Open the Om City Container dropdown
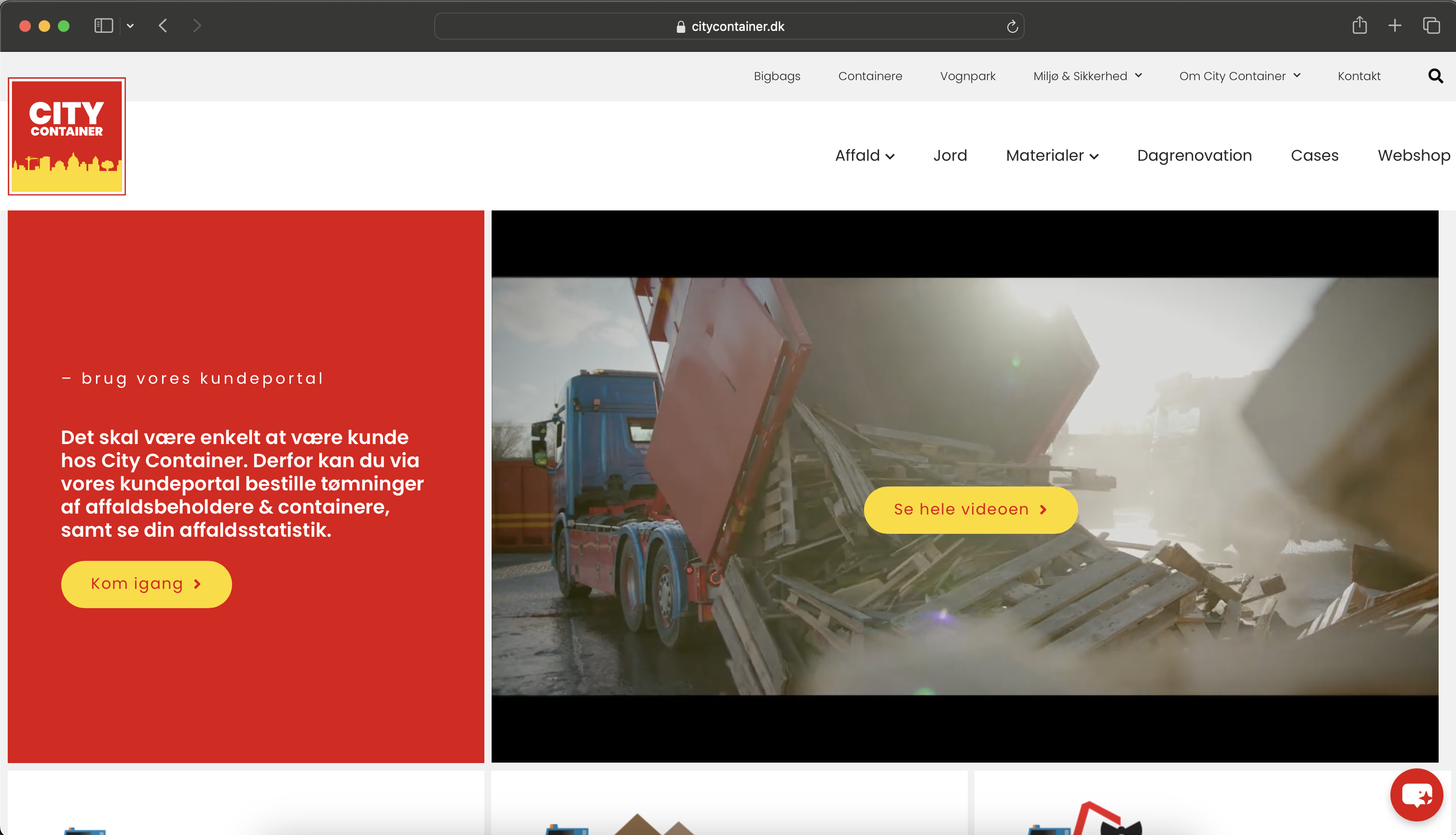1456x835 pixels. 1240,76
